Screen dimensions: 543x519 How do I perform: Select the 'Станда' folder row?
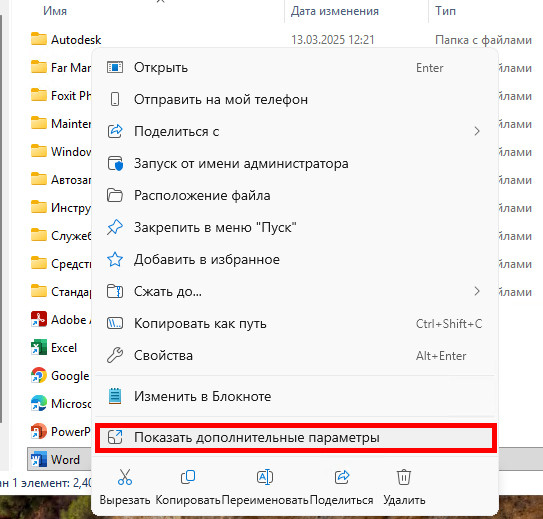pyautogui.click(x=61, y=292)
